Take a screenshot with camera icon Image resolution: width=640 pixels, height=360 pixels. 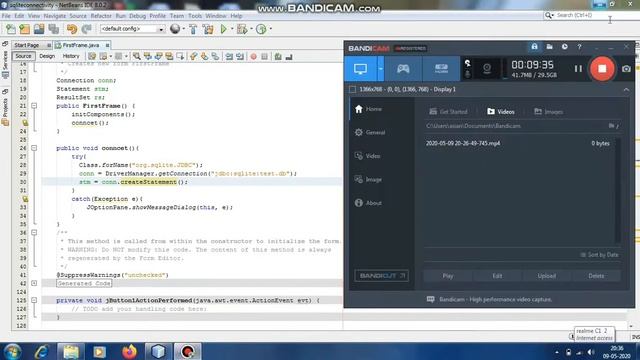tap(626, 69)
